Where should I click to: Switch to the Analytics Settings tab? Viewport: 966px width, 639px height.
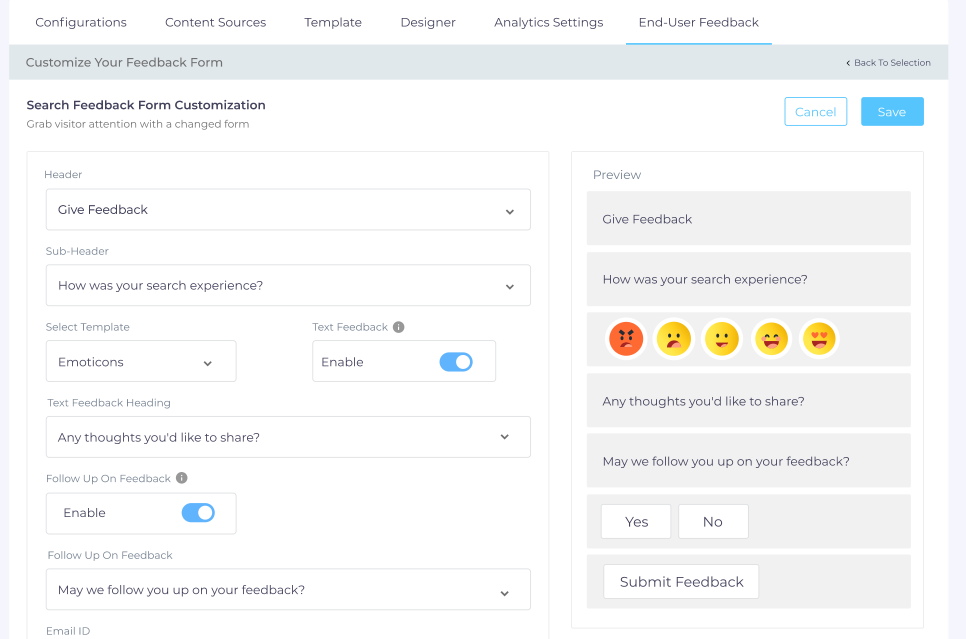(548, 22)
